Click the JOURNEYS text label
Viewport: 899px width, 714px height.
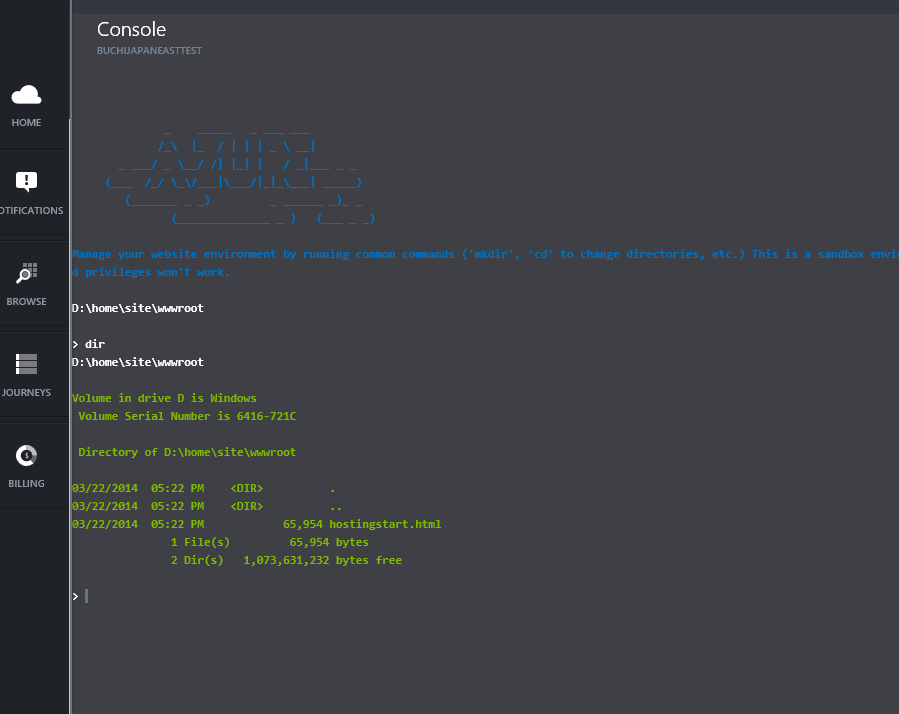pos(26,393)
